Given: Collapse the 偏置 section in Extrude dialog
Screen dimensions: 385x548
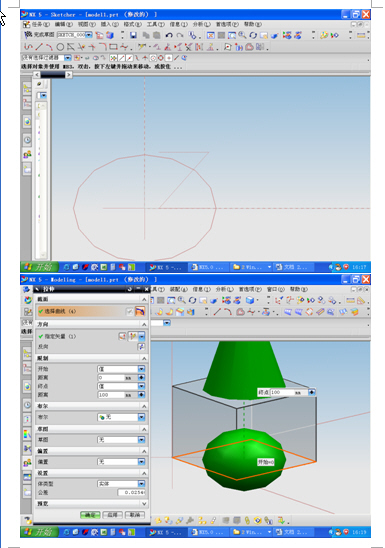Looking at the screenshot, I should tap(144, 451).
